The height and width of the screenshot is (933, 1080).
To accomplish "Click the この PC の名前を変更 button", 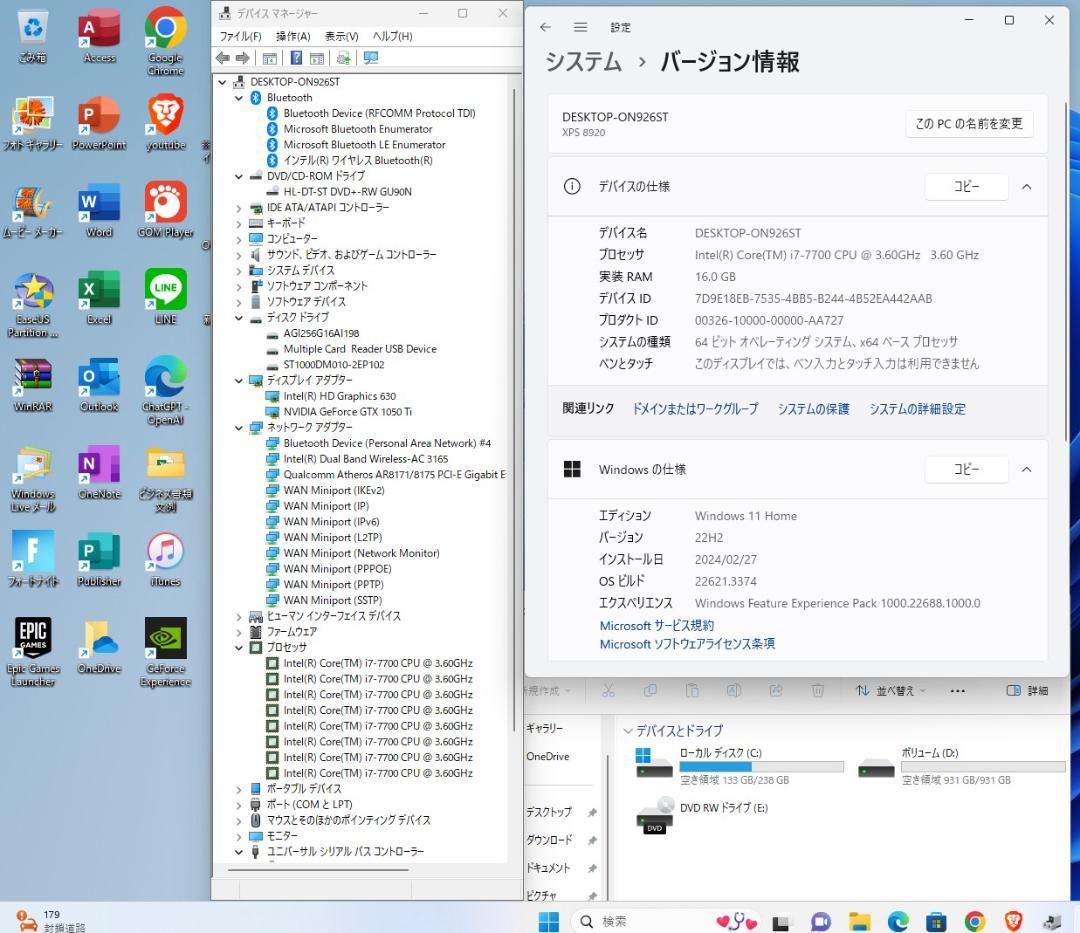I will click(x=968, y=124).
